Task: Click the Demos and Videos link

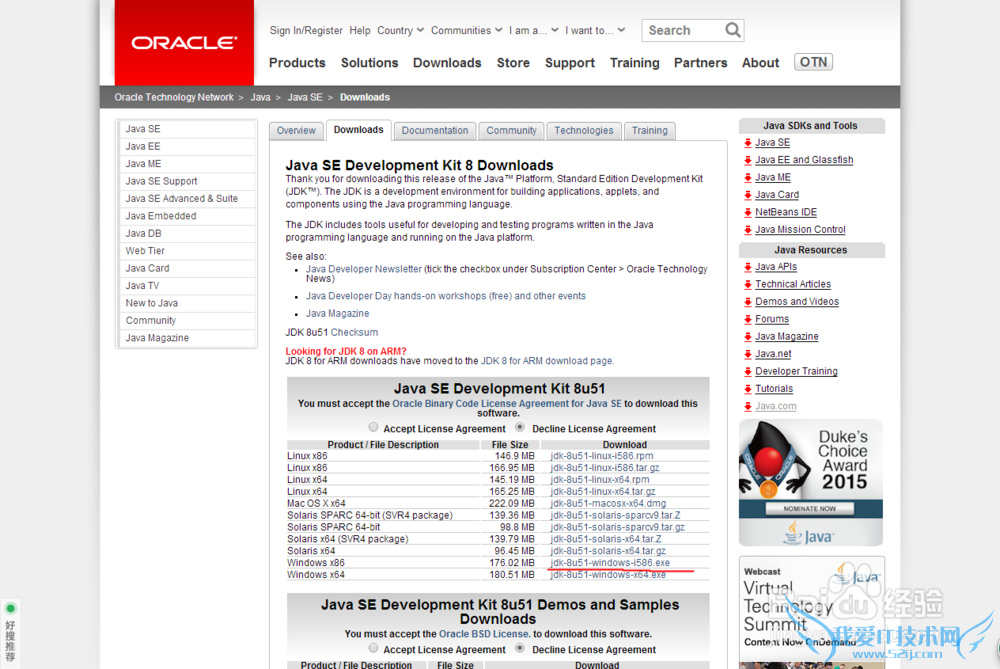Action: [797, 302]
